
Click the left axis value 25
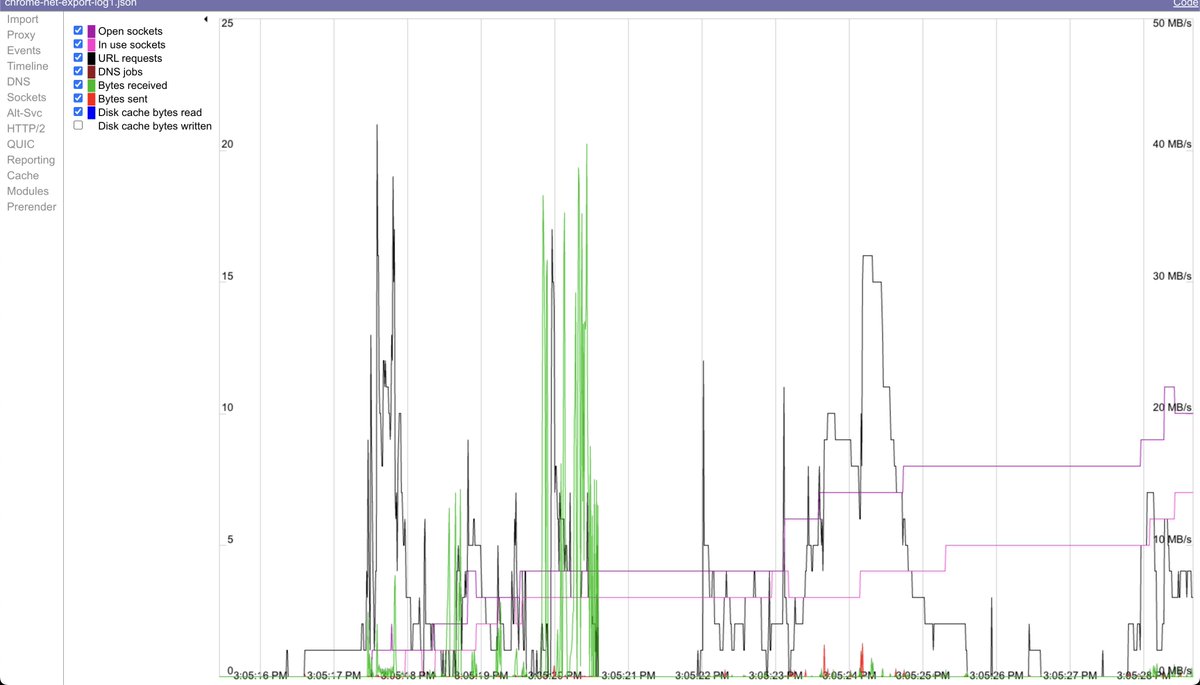click(227, 22)
